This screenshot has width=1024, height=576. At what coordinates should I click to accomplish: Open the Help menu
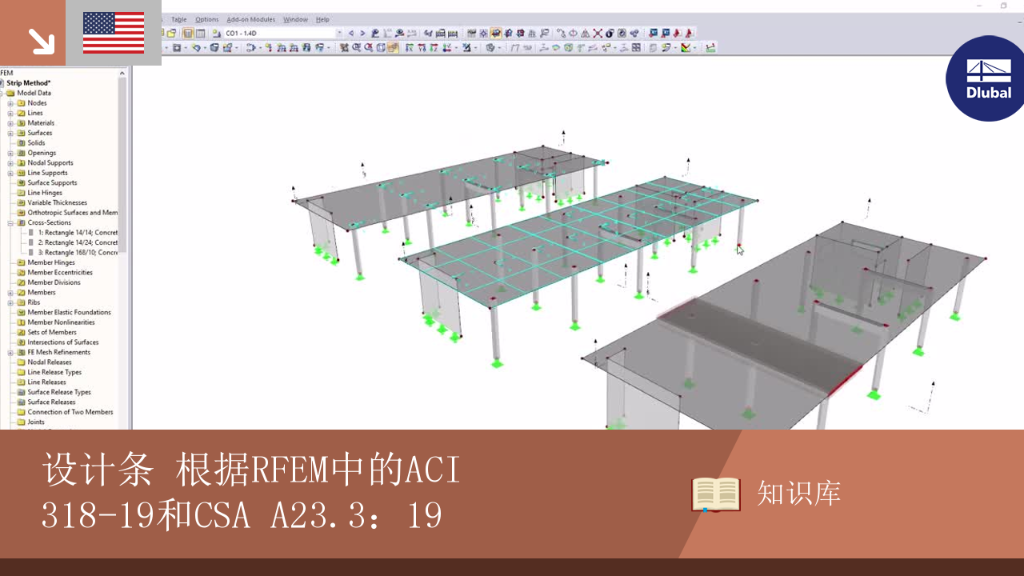(323, 20)
